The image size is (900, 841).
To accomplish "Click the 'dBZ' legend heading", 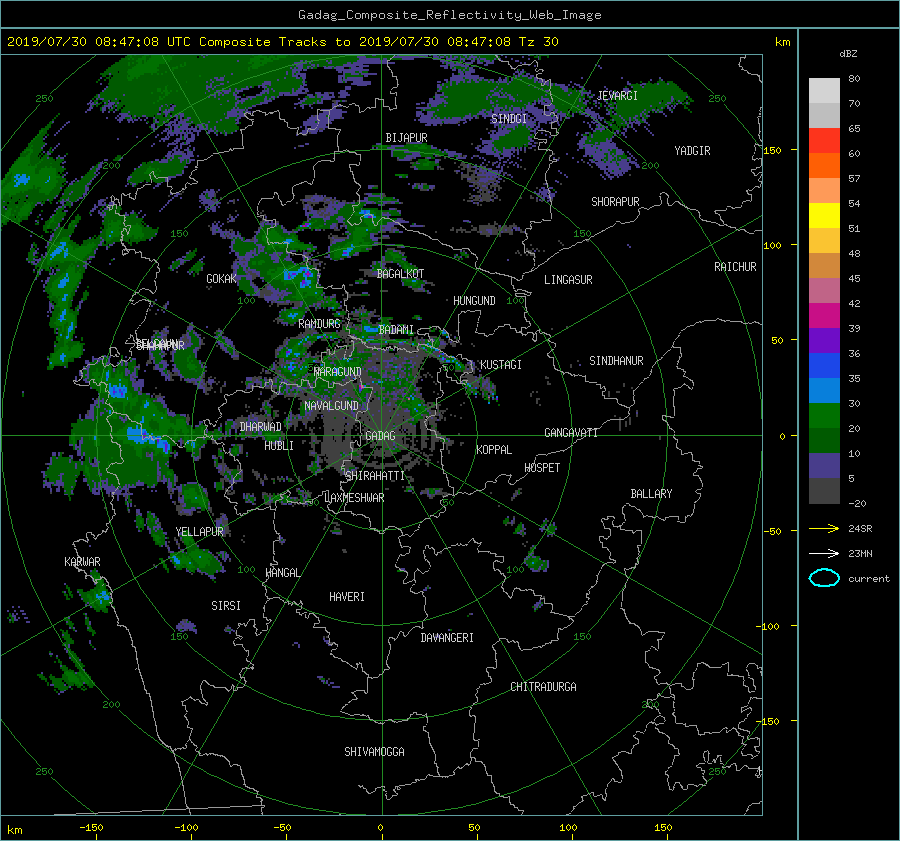I will click(848, 54).
